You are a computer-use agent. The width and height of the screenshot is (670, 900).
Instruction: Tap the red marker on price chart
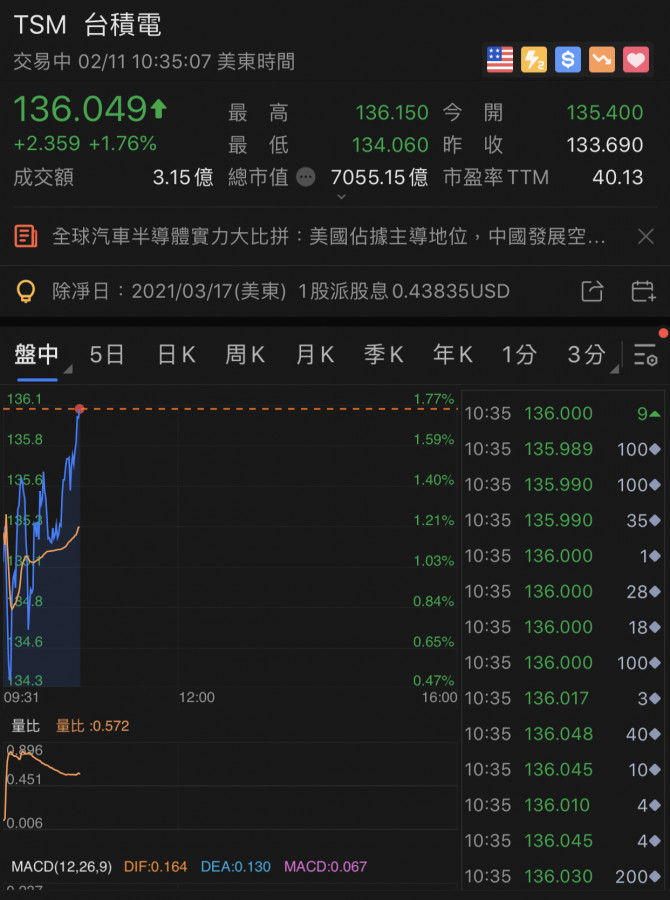click(x=80, y=409)
